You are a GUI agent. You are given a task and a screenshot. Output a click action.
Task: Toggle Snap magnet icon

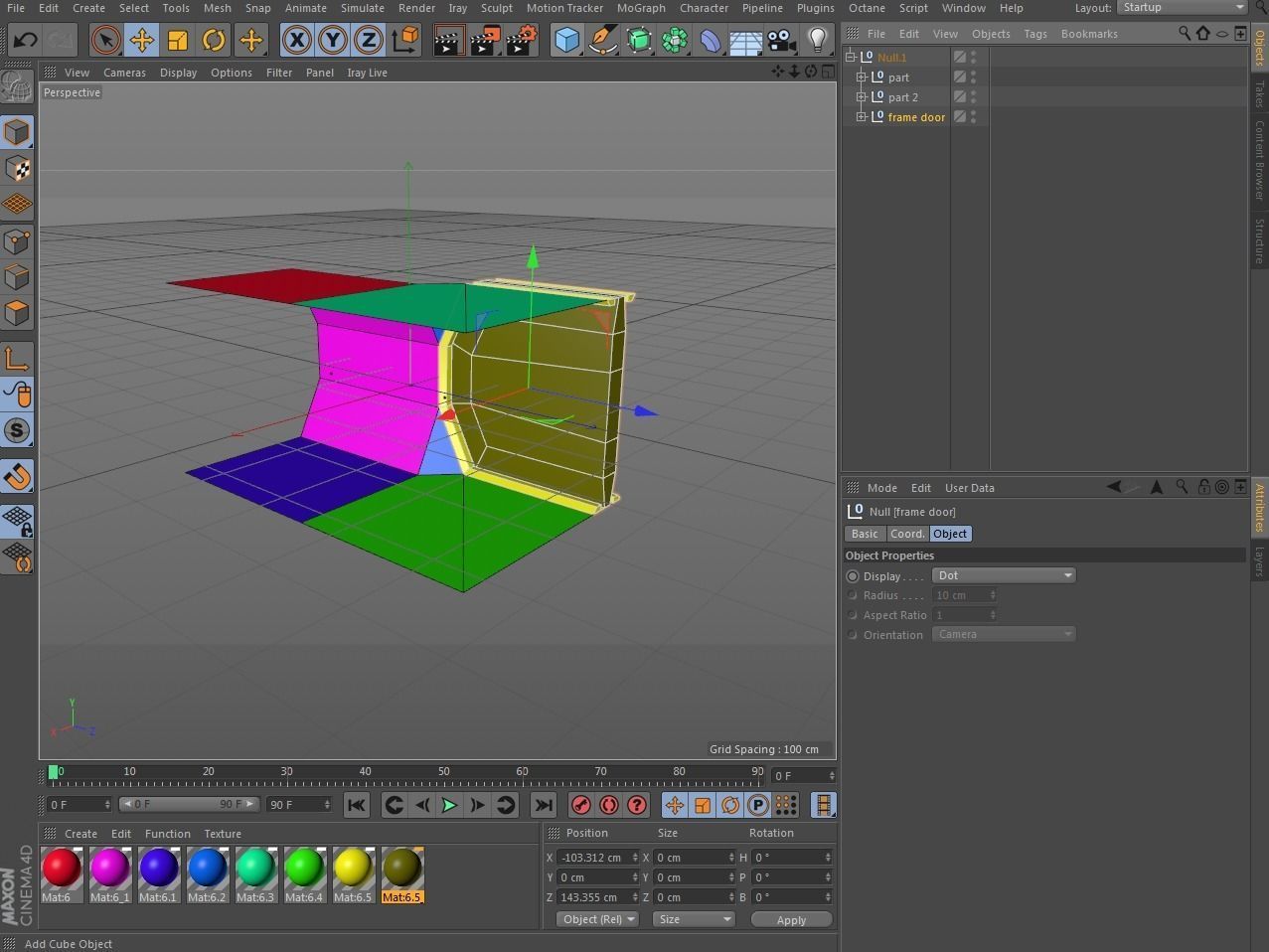[17, 476]
